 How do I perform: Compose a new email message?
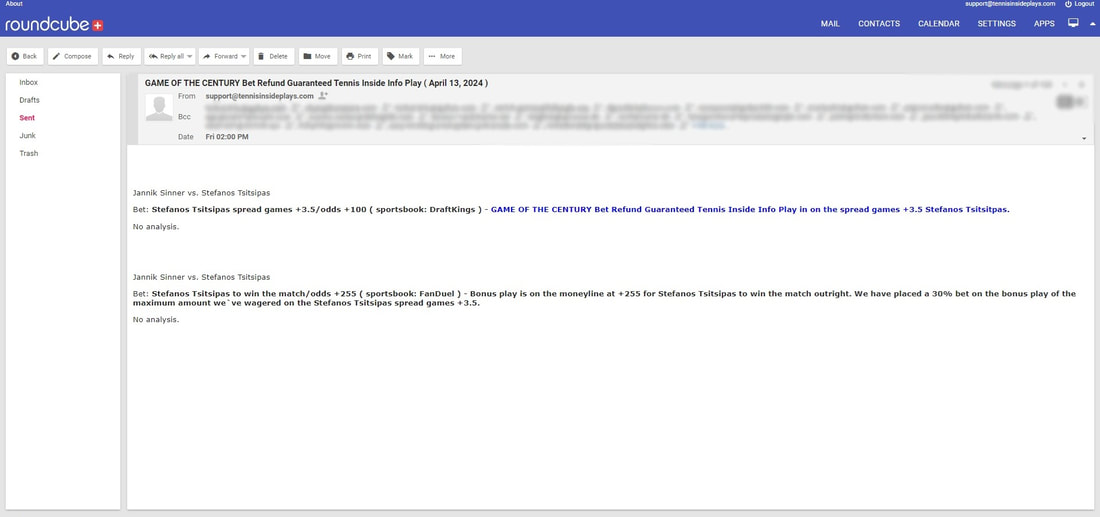pyautogui.click(x=73, y=56)
